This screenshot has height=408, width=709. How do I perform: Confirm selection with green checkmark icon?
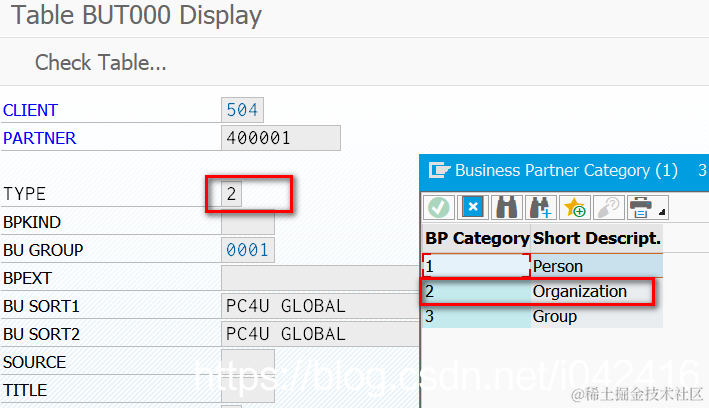click(x=439, y=208)
